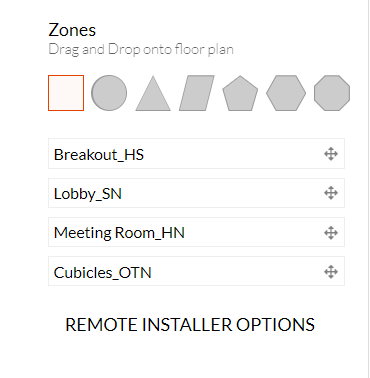Choose the hexagon zone shape

(286, 93)
